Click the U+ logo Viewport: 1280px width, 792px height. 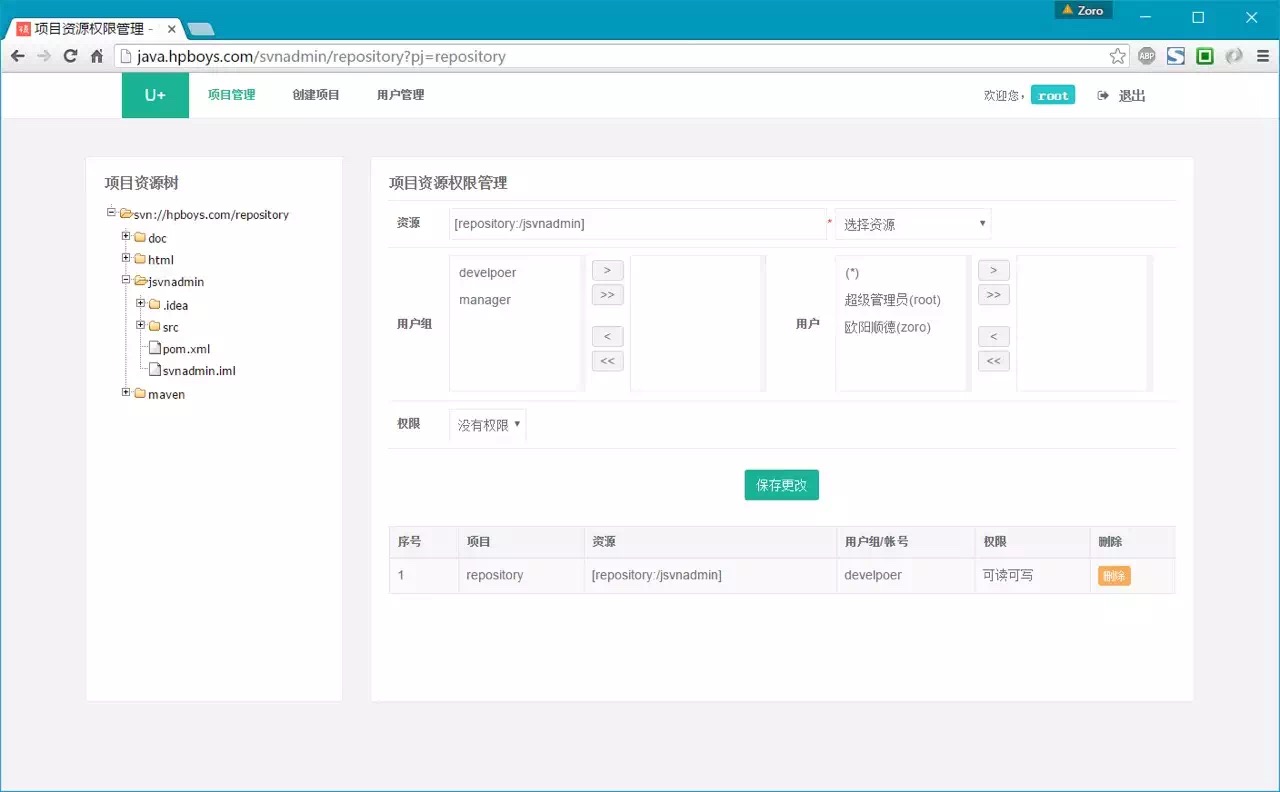pos(155,95)
